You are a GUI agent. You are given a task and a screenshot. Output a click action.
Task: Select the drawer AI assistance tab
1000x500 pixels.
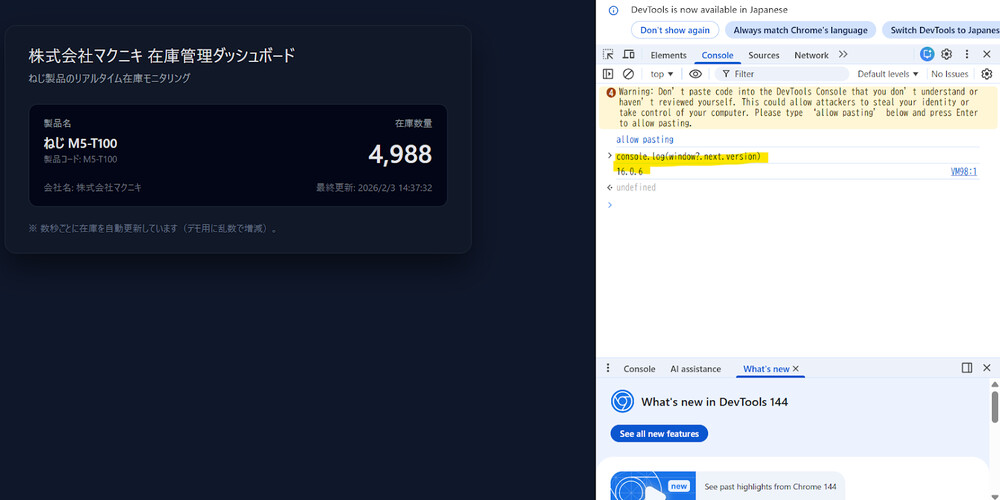pyautogui.click(x=695, y=369)
